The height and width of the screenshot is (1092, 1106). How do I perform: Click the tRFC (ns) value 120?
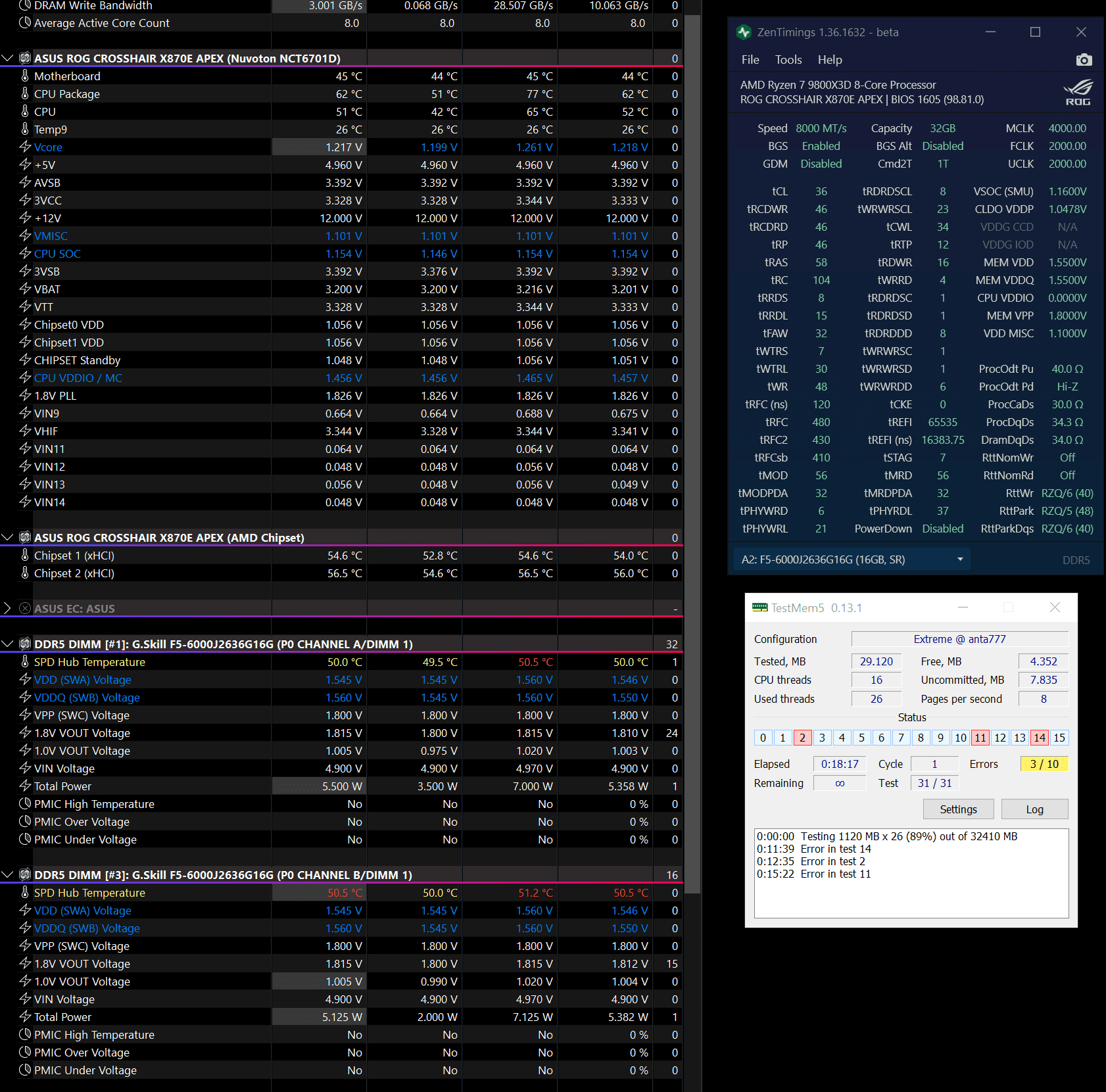pyautogui.click(x=821, y=404)
